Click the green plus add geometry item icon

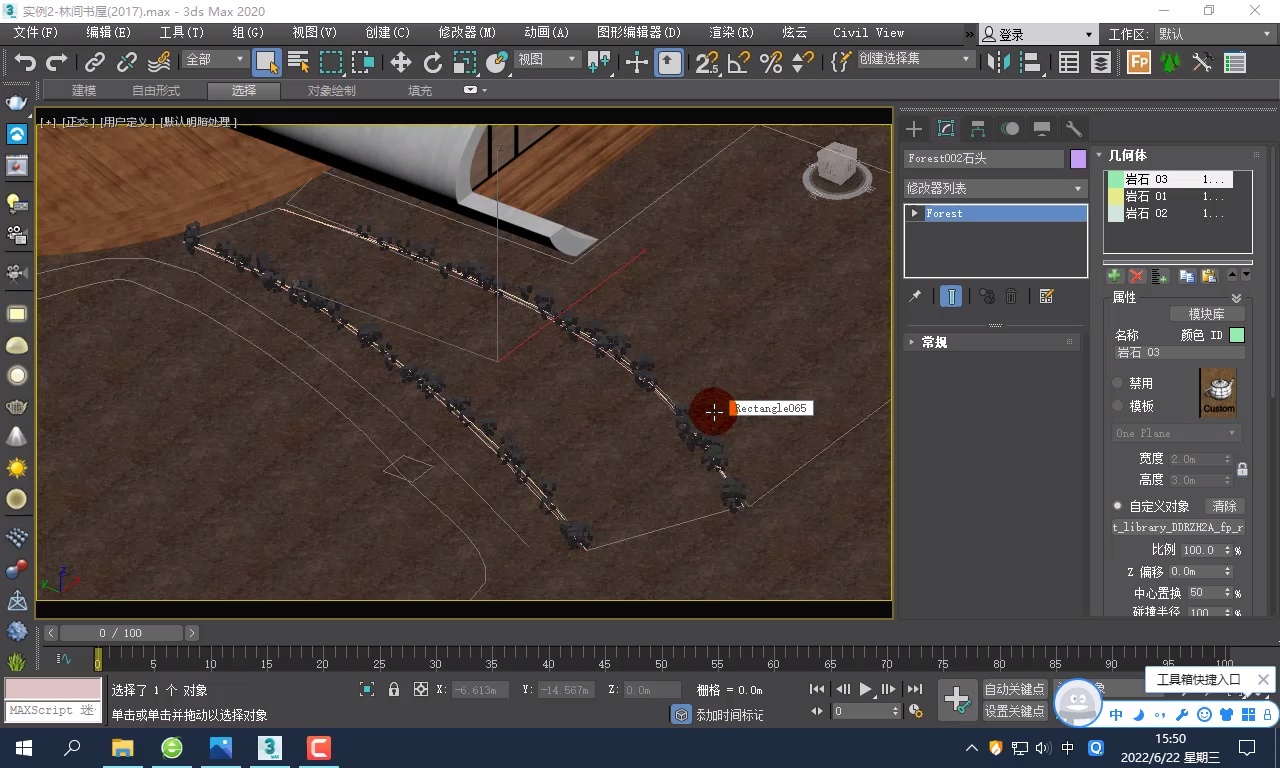click(1114, 276)
